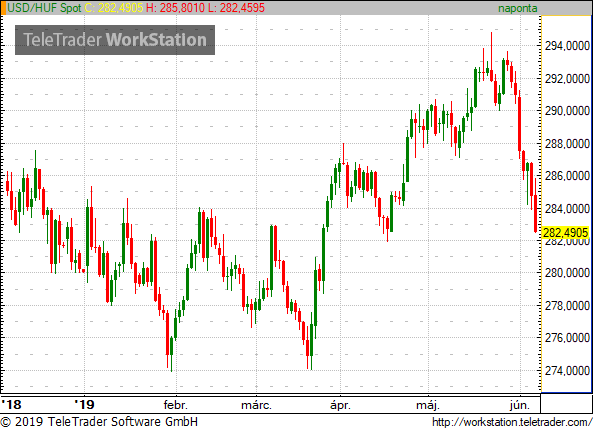Click the orange marker left of title
Viewport: 593px width, 431px height.
click(x=3, y=8)
